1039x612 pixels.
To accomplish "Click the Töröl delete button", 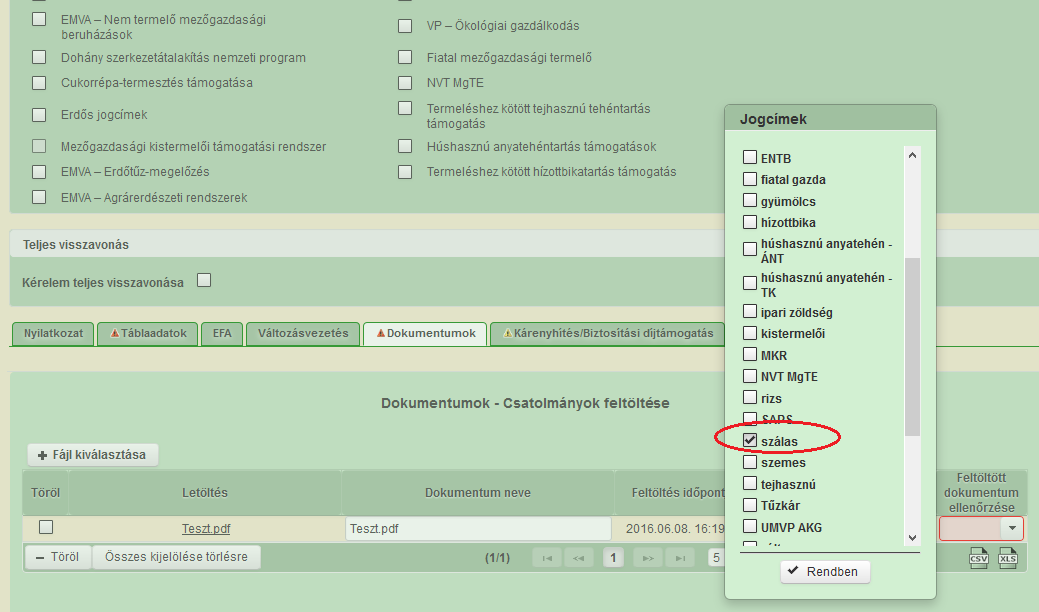I will 58,557.
